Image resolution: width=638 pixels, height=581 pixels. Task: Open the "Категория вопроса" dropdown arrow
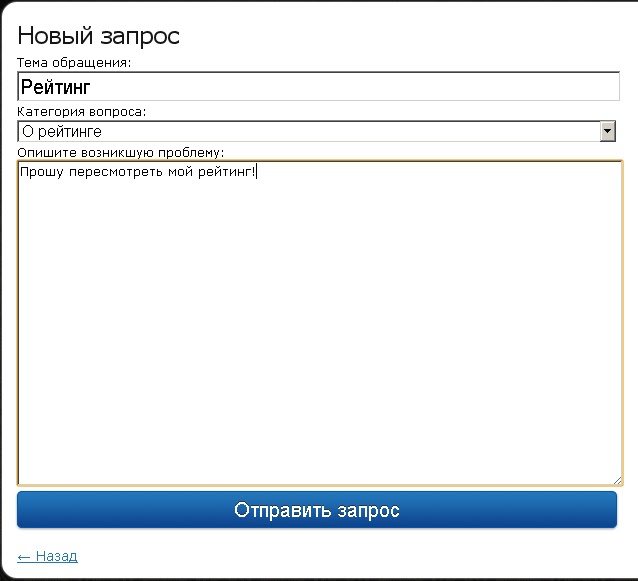607,131
